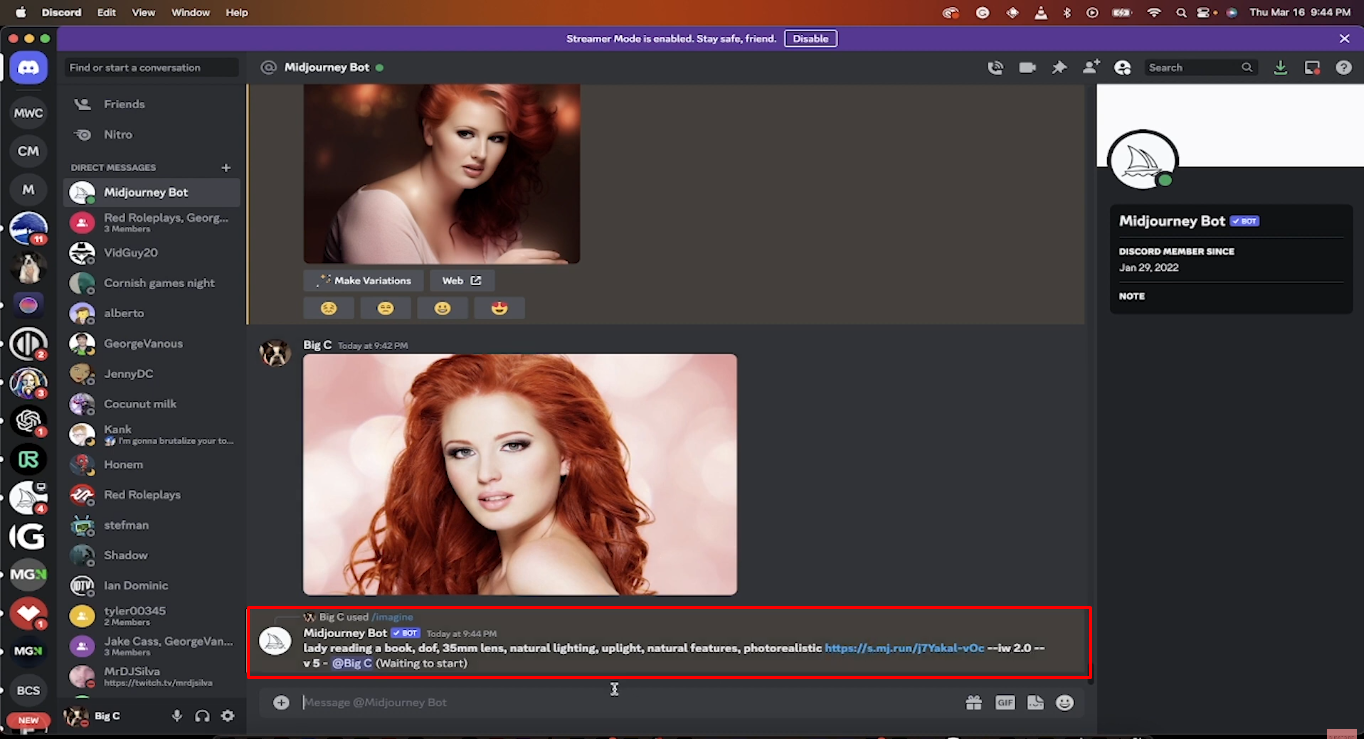Click Make Variations on the redhead image

(363, 280)
